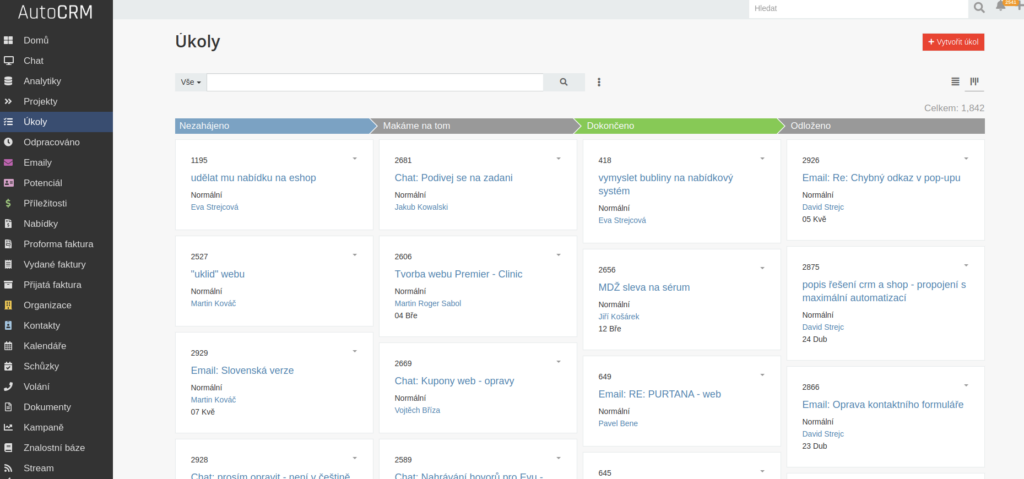
Task: Open dropdown arrow on task 2875 card
Action: click(x=966, y=265)
